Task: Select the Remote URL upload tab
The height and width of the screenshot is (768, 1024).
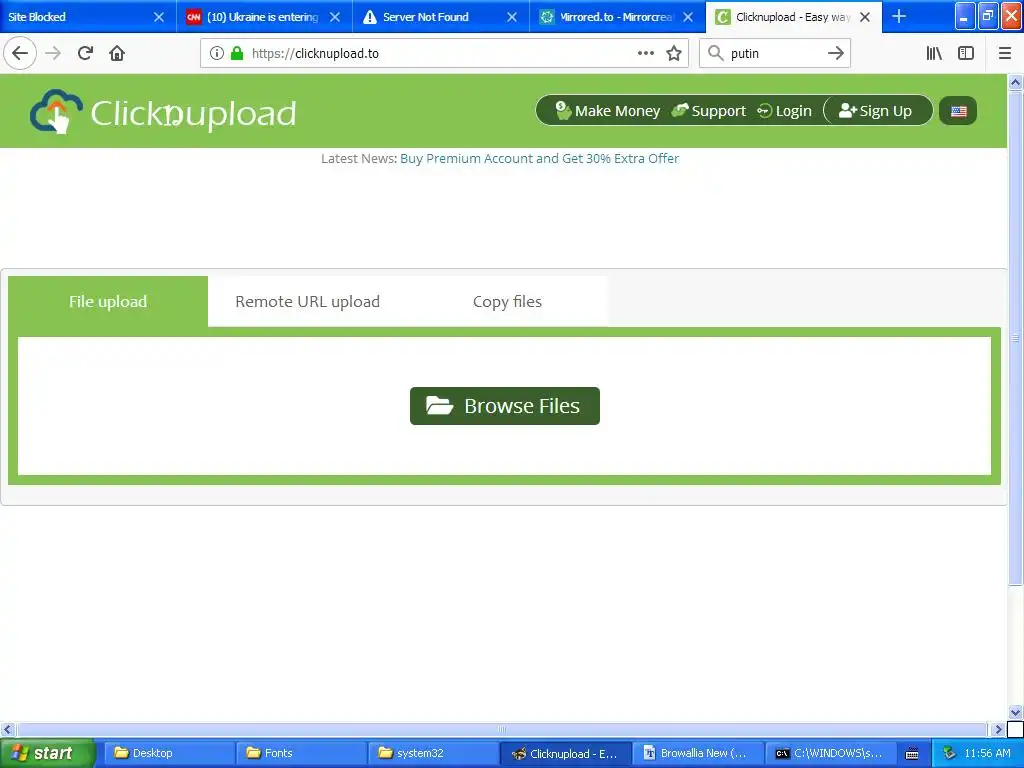Action: pyautogui.click(x=307, y=301)
